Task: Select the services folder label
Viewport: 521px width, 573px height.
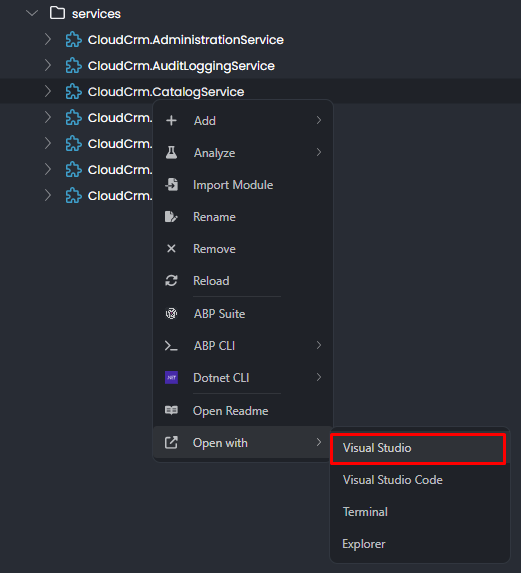Action: (x=96, y=14)
